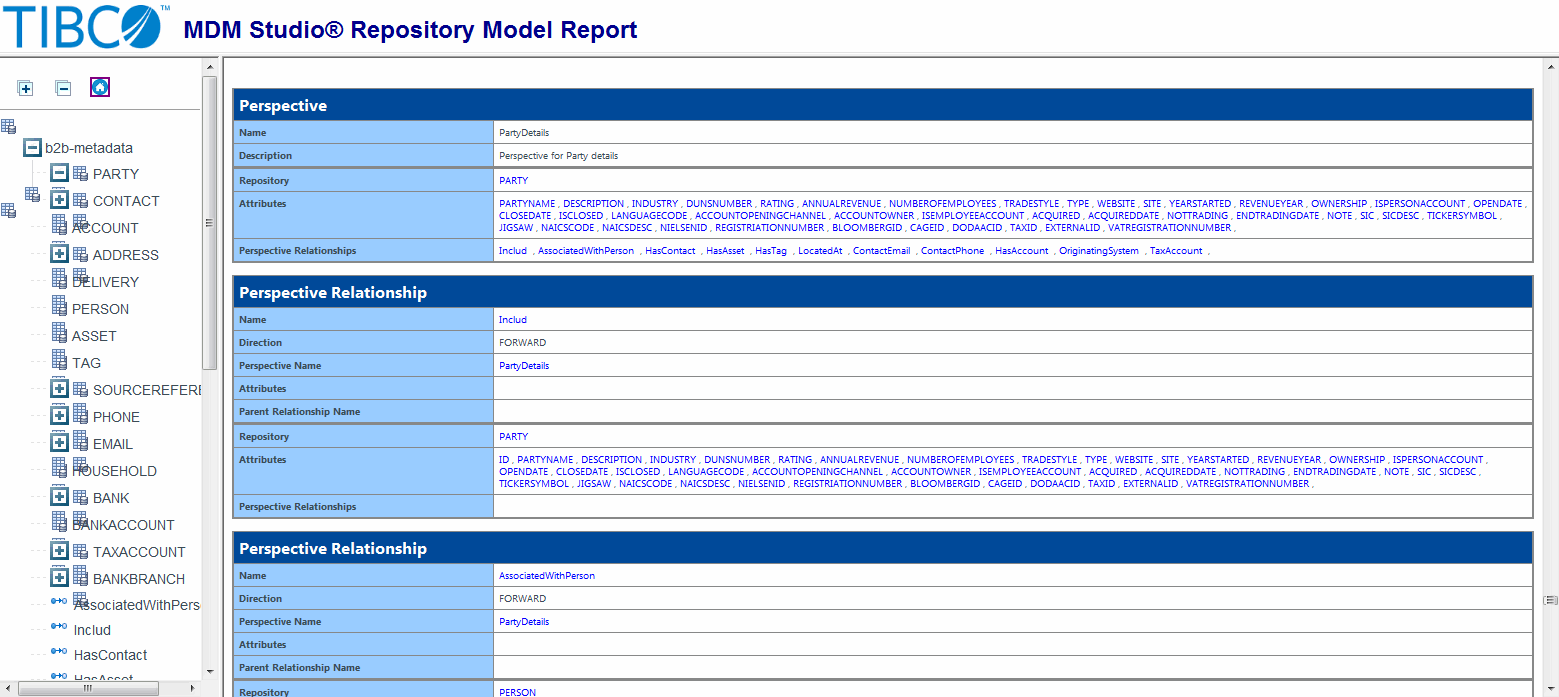
Task: Click the ADDRESS repository table icon
Action: (80, 254)
